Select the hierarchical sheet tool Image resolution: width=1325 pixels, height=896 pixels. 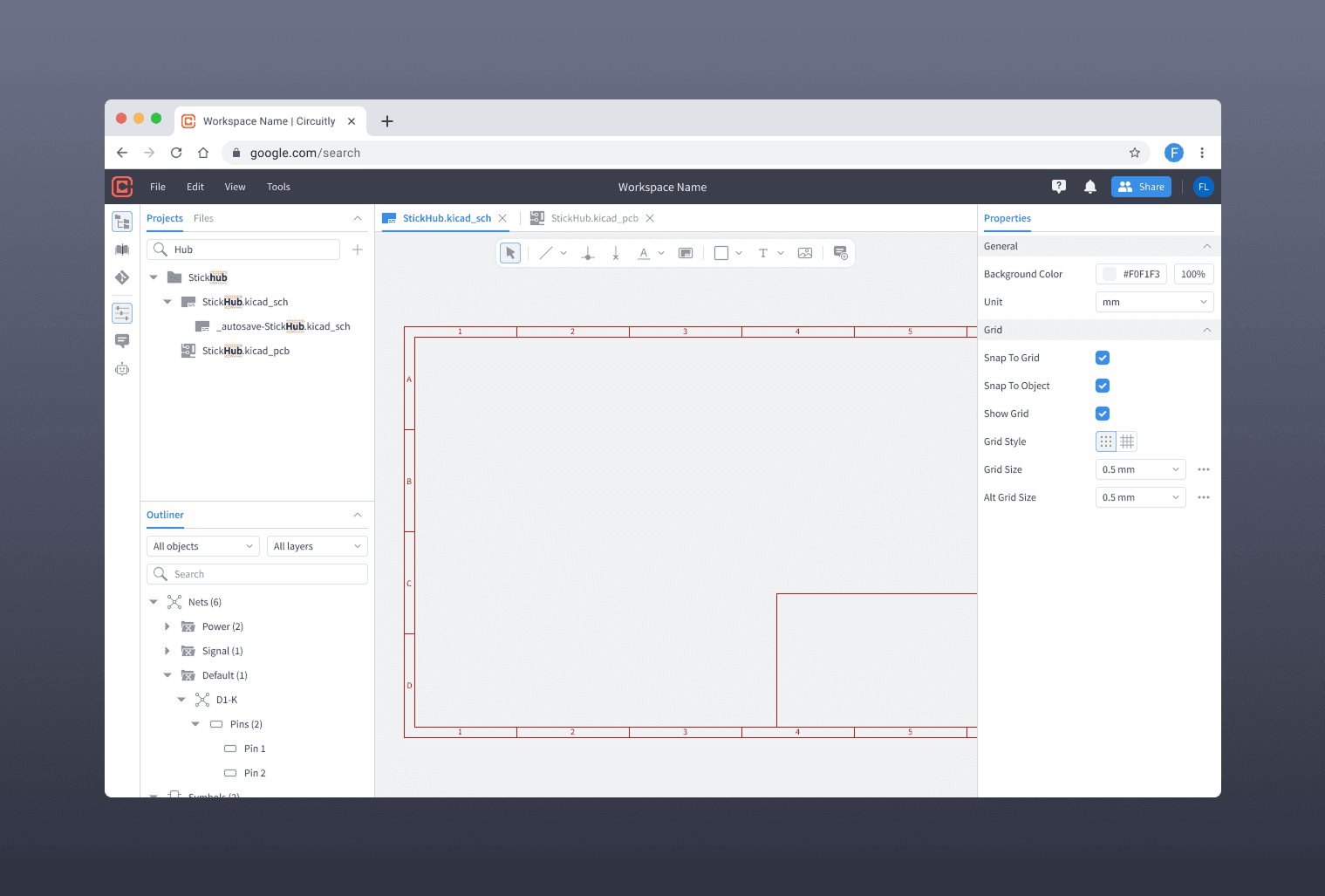[x=686, y=253]
